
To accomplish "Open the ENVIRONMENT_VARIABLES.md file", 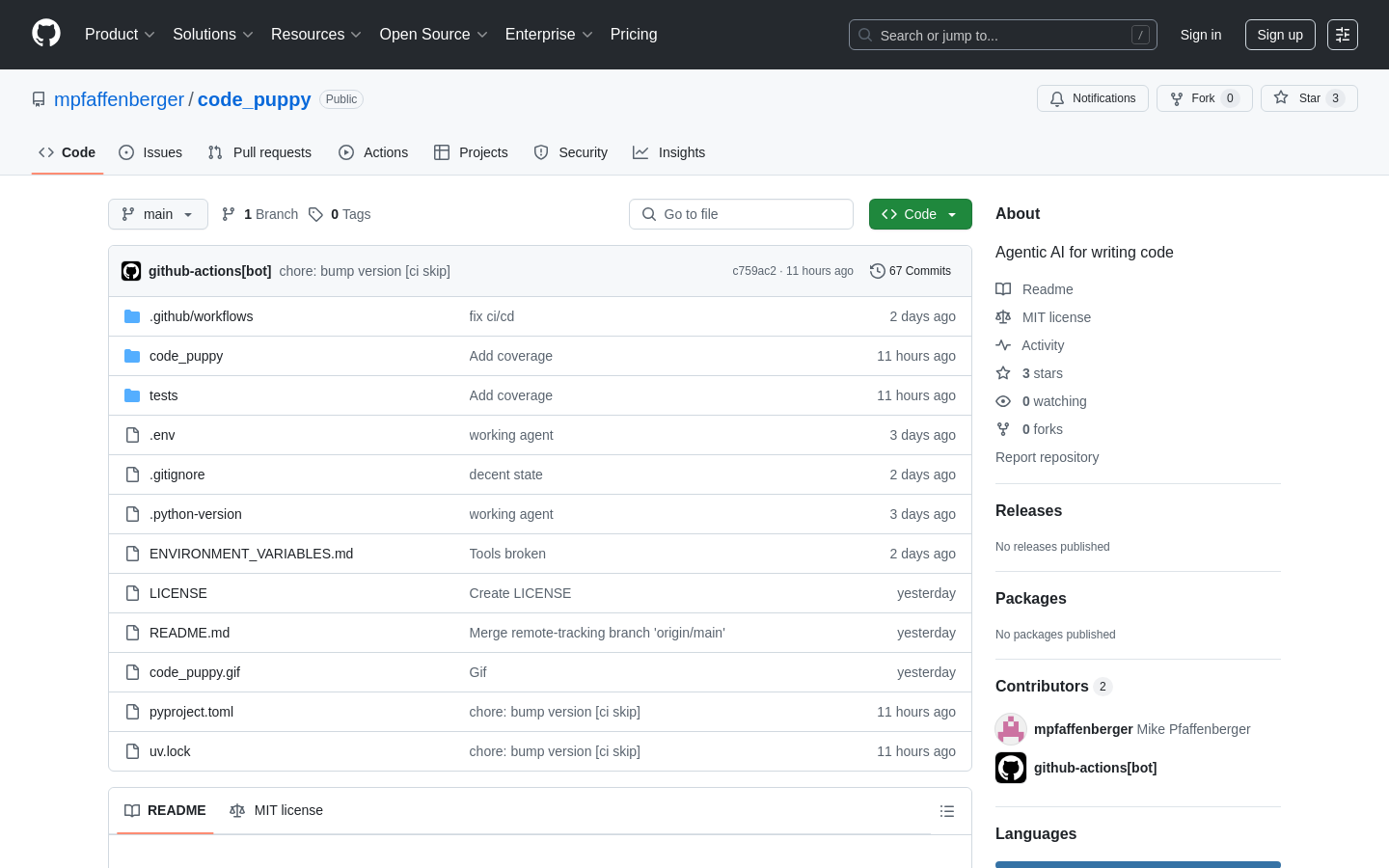I will 251,554.
